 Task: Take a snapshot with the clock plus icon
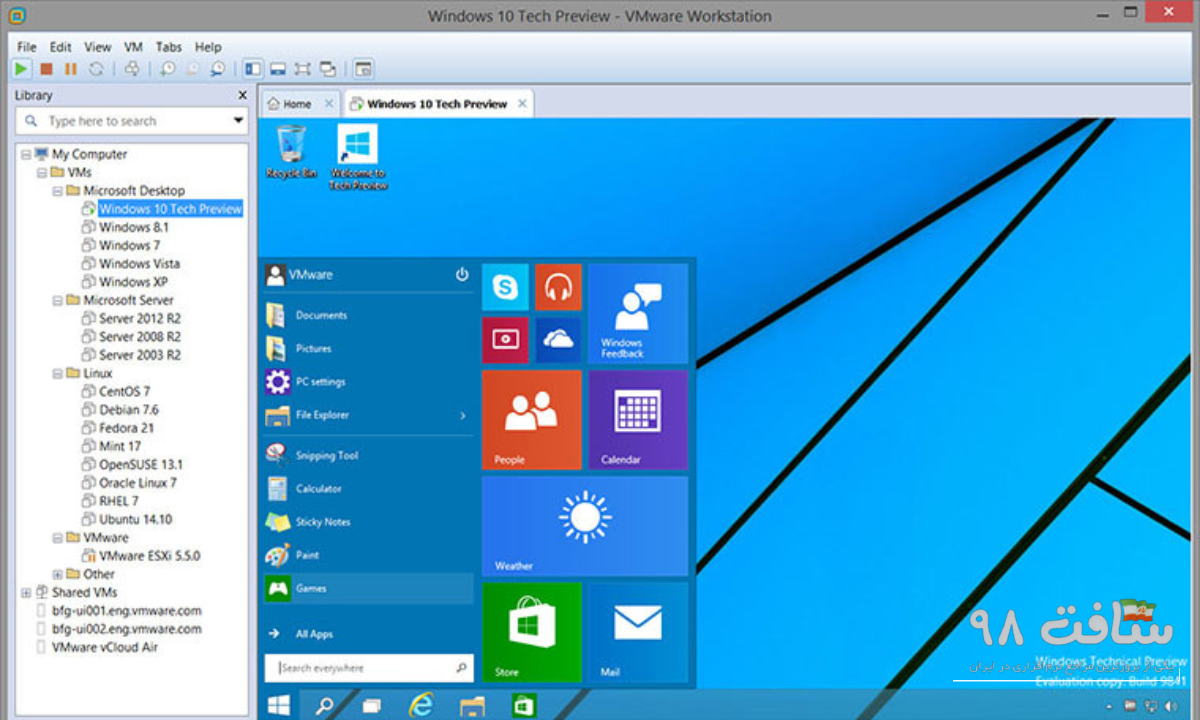[x=167, y=69]
